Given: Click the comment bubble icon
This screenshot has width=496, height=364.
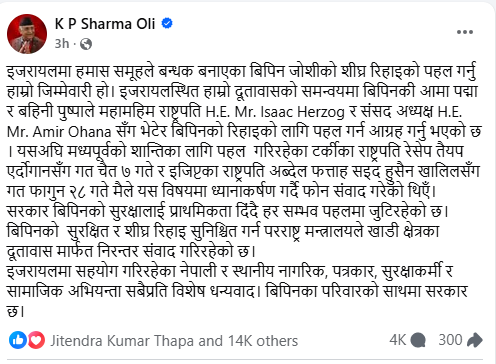Looking at the screenshot, I should click(418, 341).
